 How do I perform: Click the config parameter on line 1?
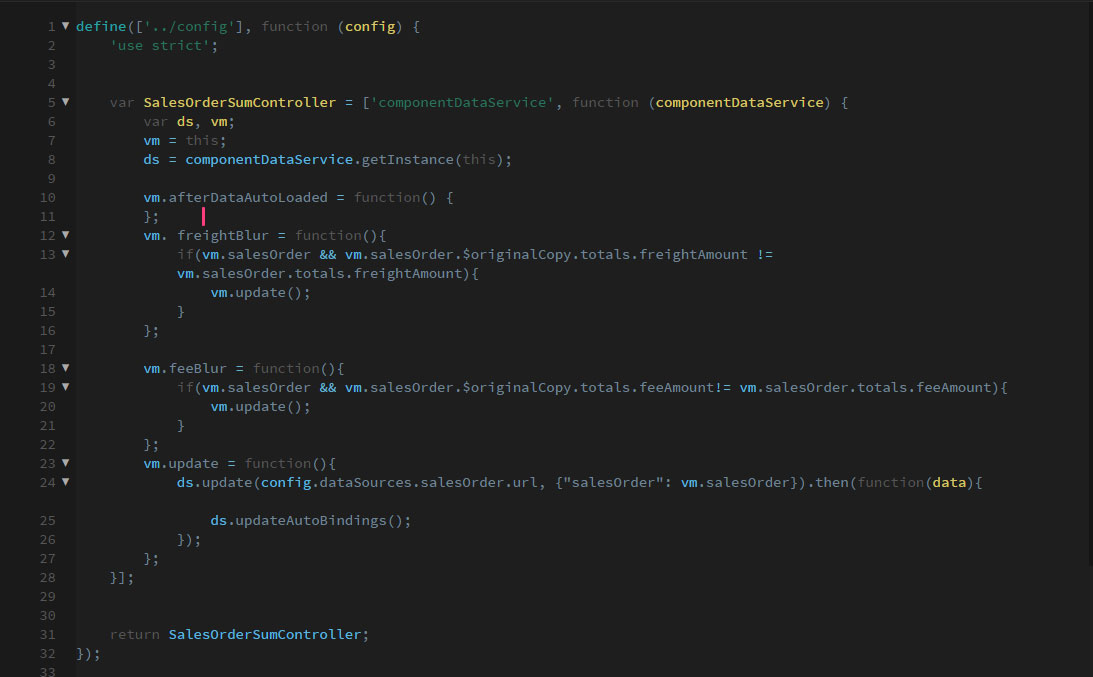[x=370, y=26]
